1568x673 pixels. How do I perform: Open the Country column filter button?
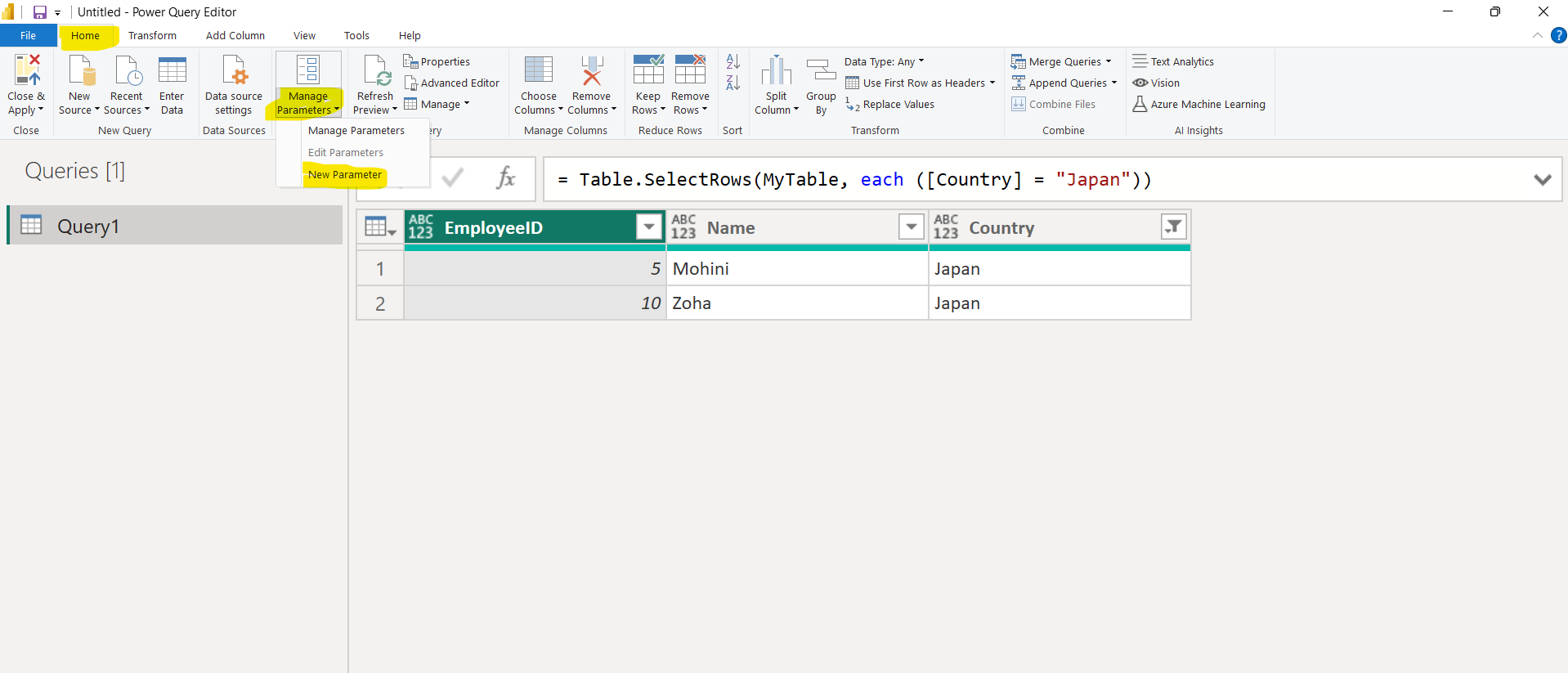[1173, 227]
